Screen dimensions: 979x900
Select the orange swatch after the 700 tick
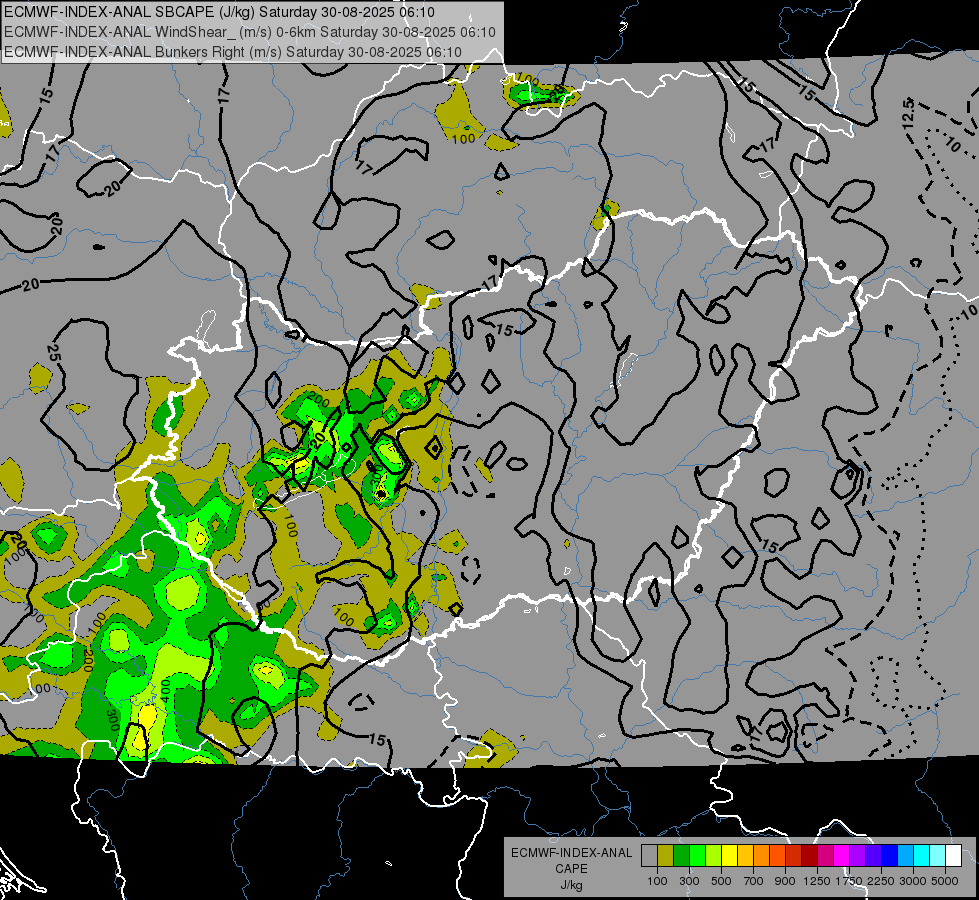[762, 855]
